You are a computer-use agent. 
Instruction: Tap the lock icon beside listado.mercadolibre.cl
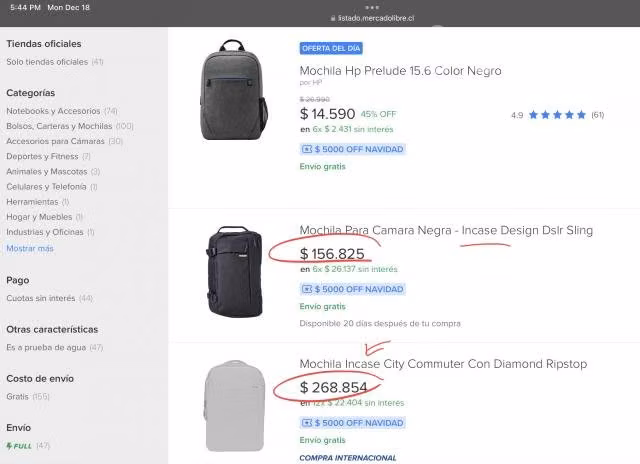pos(333,18)
